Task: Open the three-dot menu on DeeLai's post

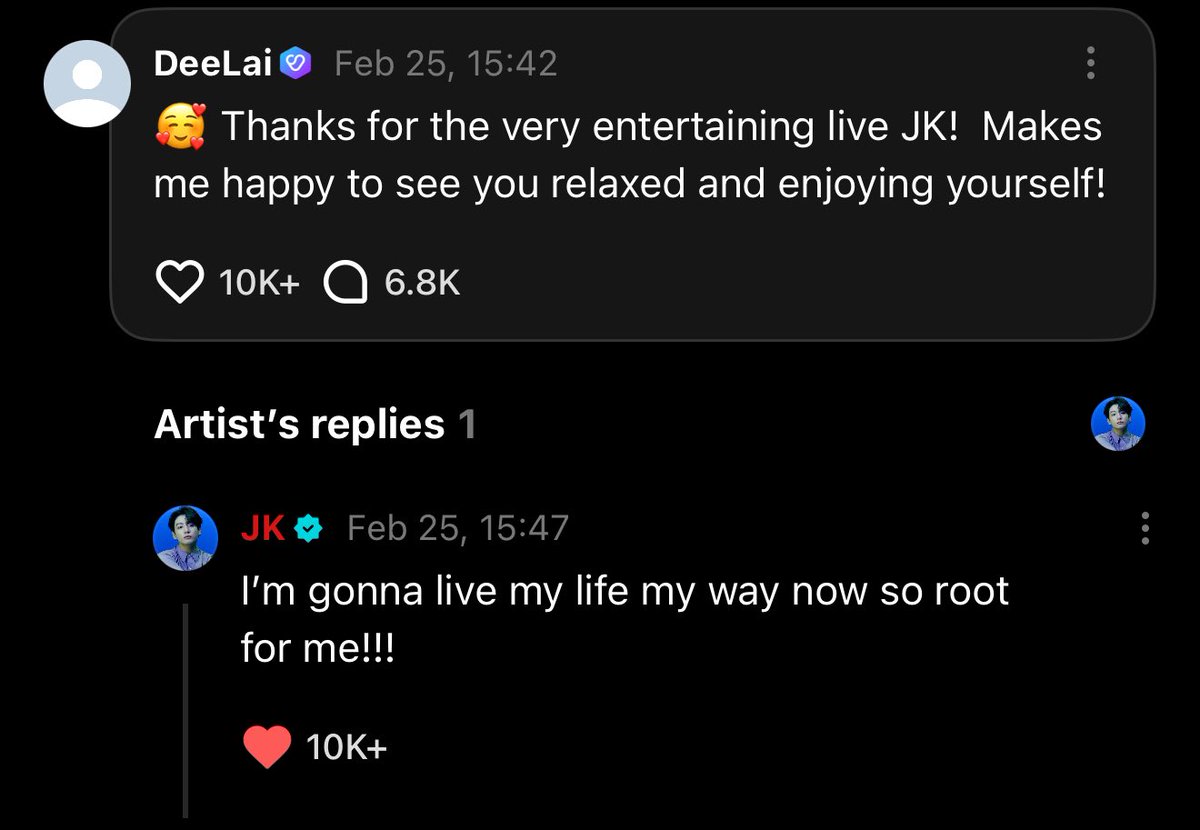Action: tap(1090, 63)
